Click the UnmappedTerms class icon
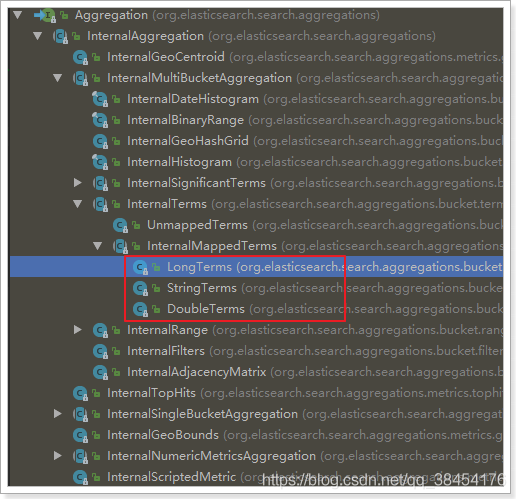 point(120,225)
